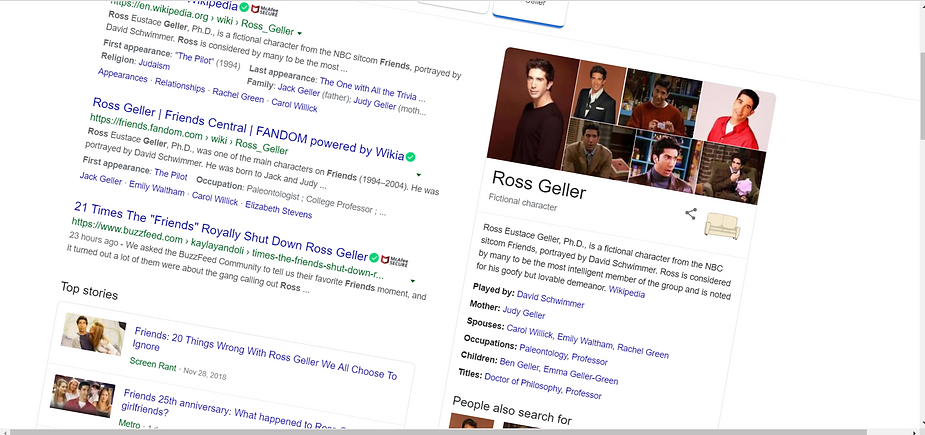Click Ross photo in dark turtleneck

click(x=664, y=161)
